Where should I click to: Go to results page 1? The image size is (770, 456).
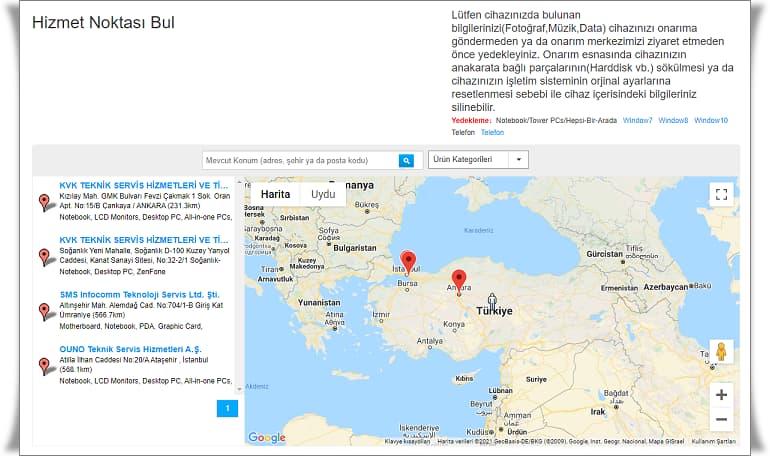pos(227,408)
